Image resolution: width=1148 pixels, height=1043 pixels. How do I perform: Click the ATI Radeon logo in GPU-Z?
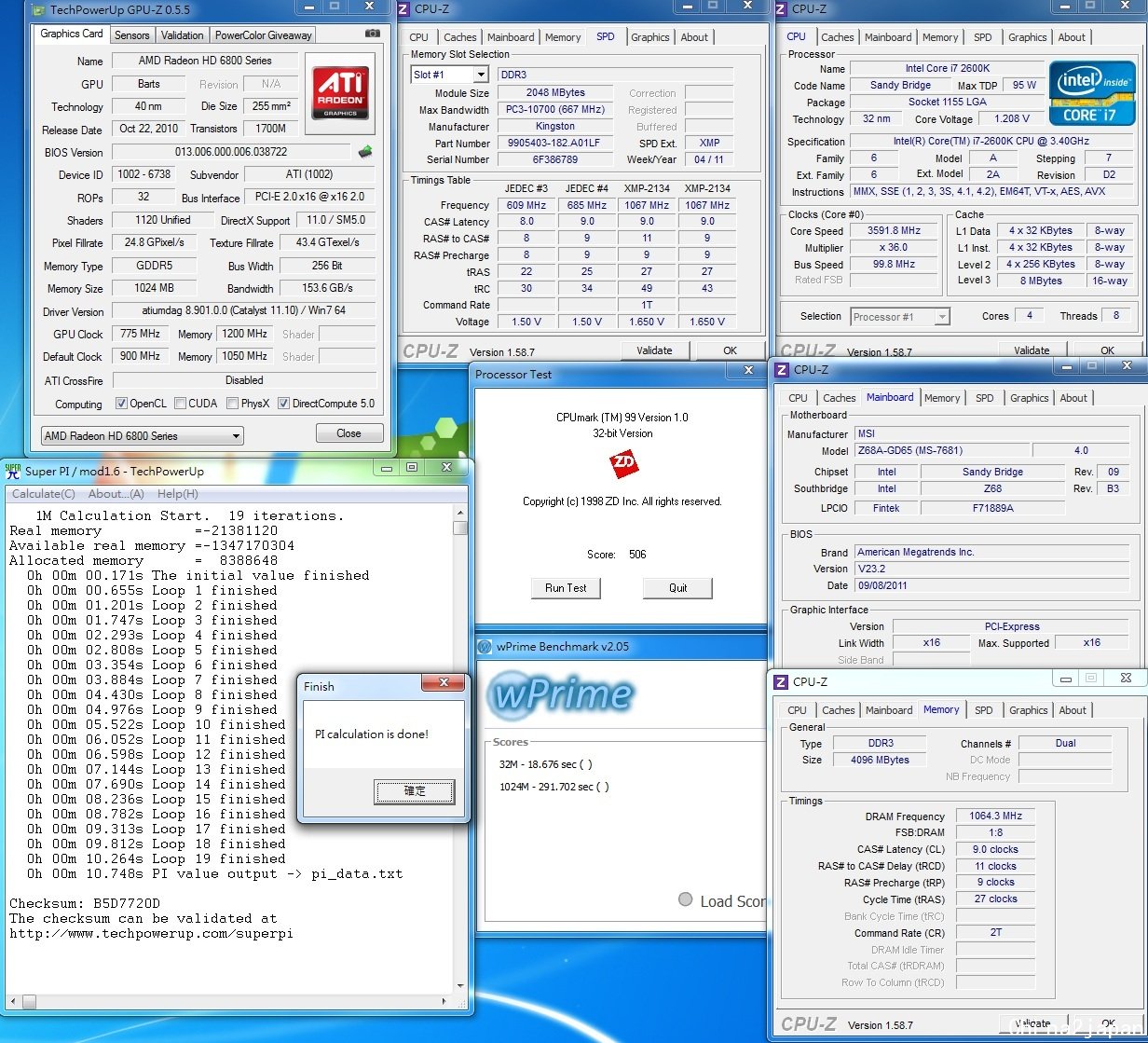point(340,93)
